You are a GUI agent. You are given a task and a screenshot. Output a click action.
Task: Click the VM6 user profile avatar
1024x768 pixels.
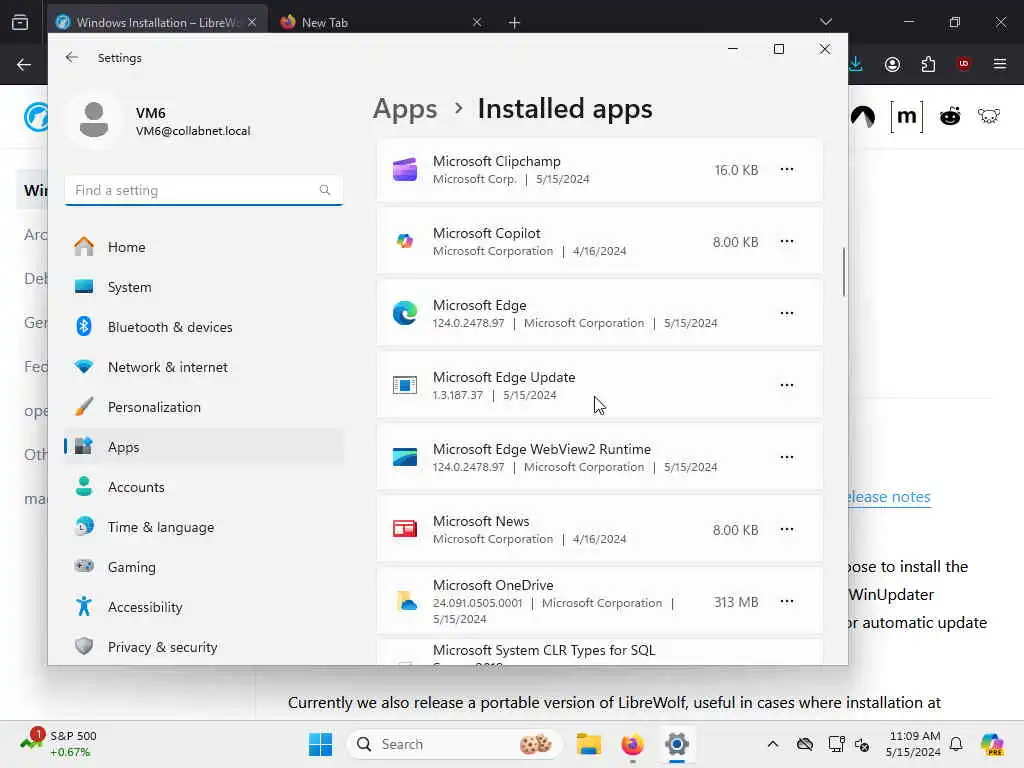coord(94,120)
